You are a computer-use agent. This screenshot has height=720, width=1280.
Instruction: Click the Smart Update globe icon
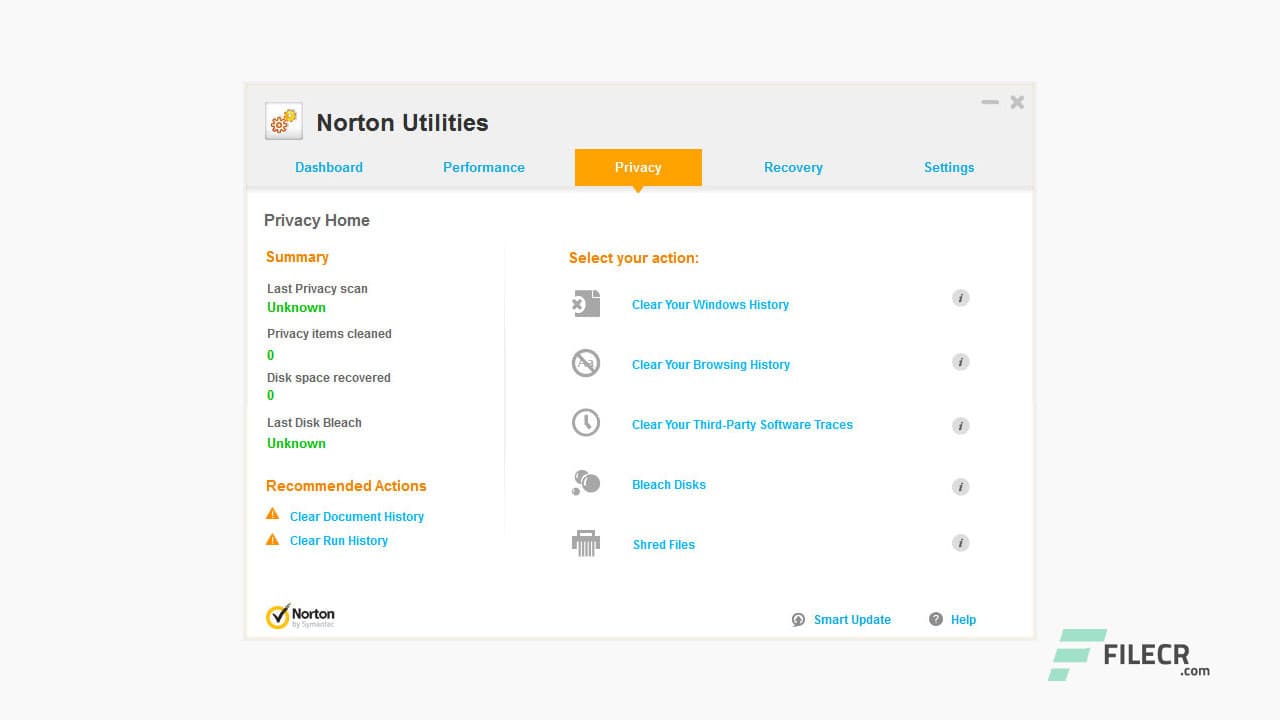[798, 619]
